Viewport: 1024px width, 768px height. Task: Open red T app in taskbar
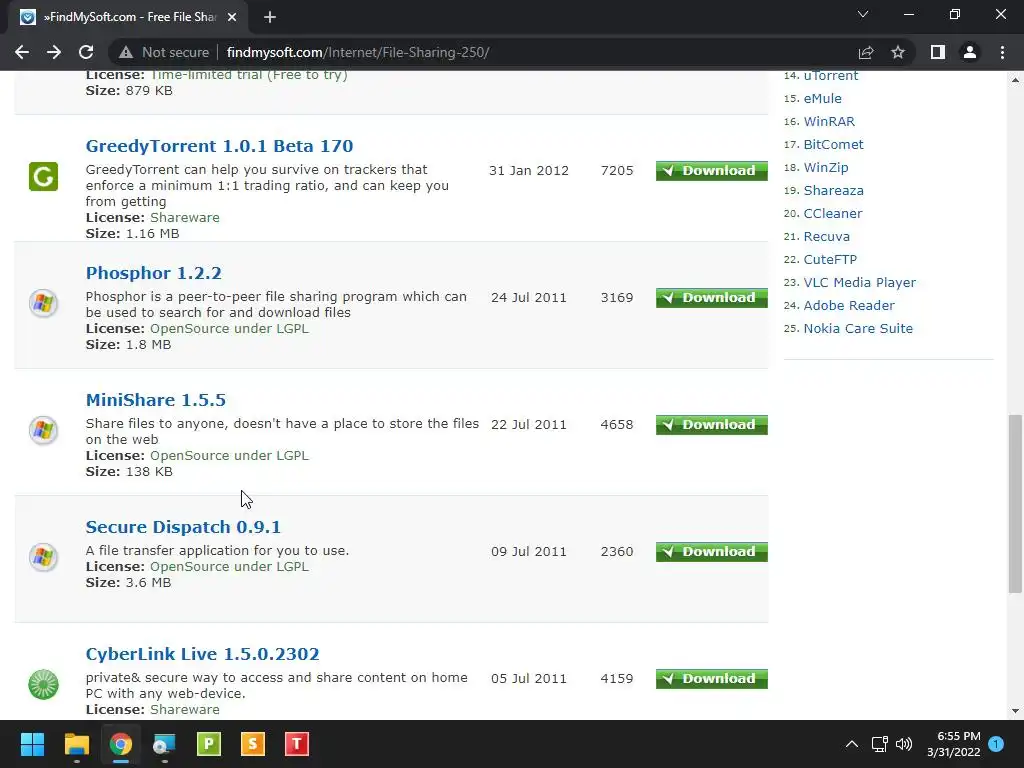click(x=296, y=744)
